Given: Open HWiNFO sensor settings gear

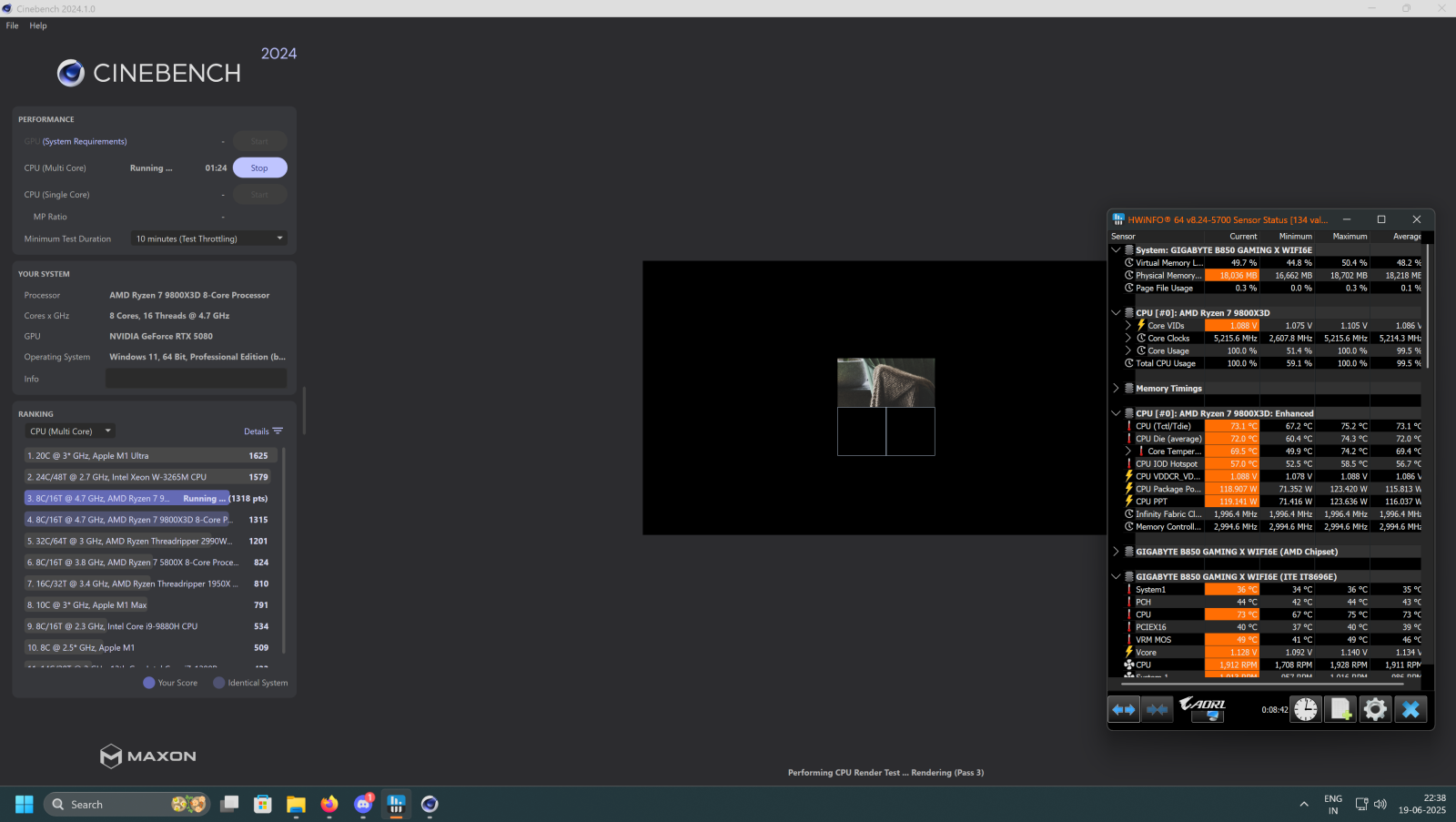Looking at the screenshot, I should 1375,709.
